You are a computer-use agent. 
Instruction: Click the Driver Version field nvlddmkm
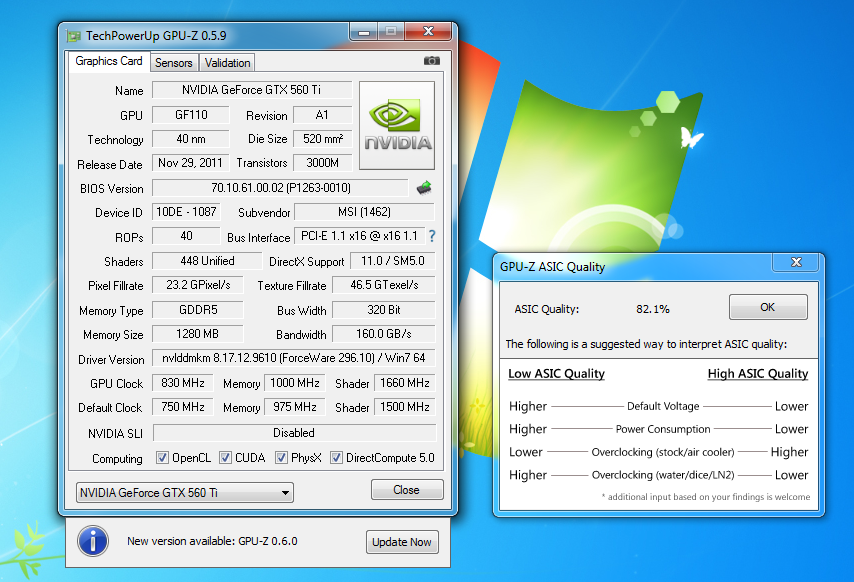(x=294, y=358)
